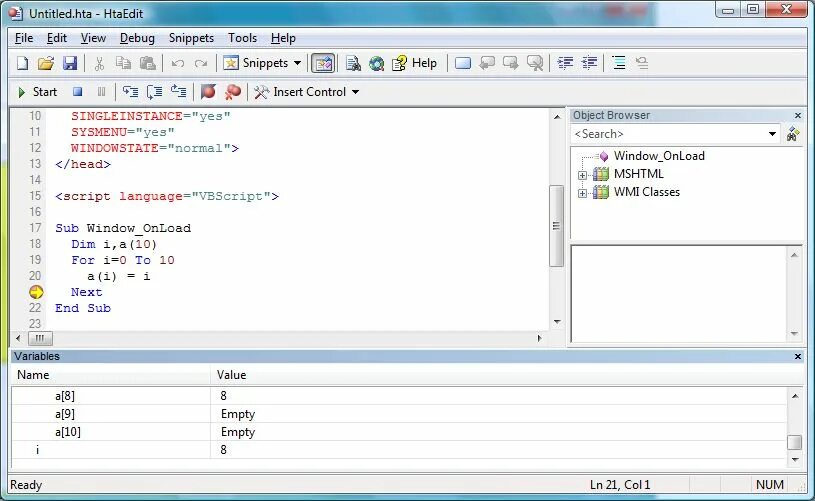This screenshot has width=815, height=501.
Task: Select the variable i row
Action: [x=399, y=450]
